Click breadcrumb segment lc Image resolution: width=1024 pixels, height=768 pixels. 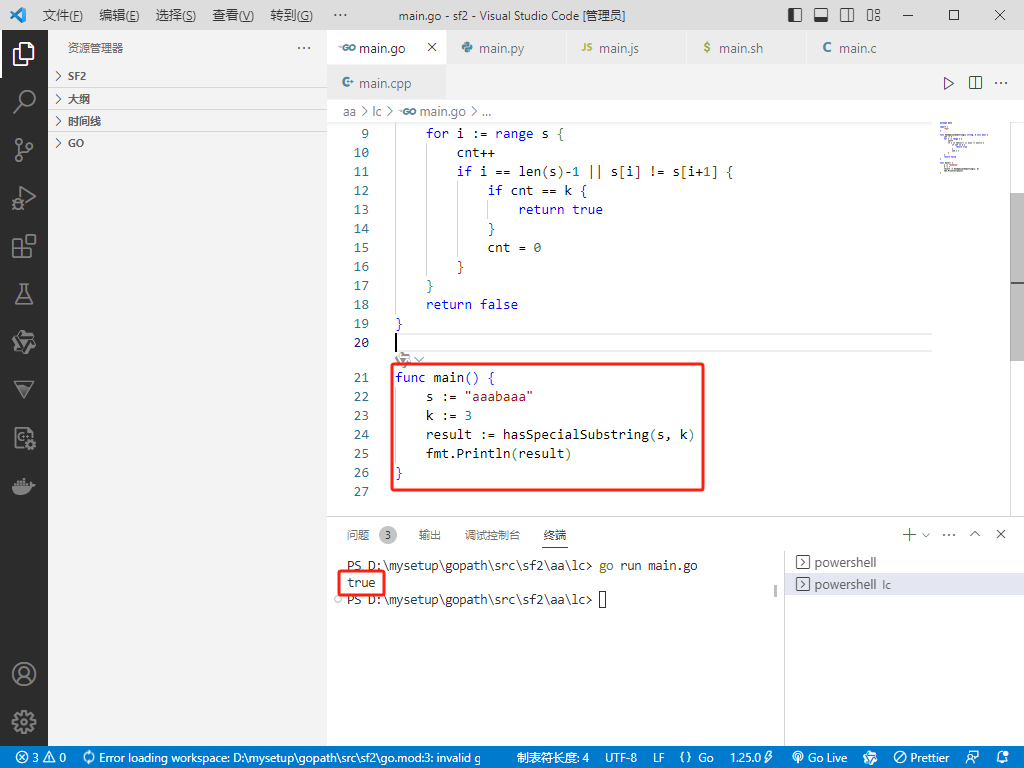(377, 112)
